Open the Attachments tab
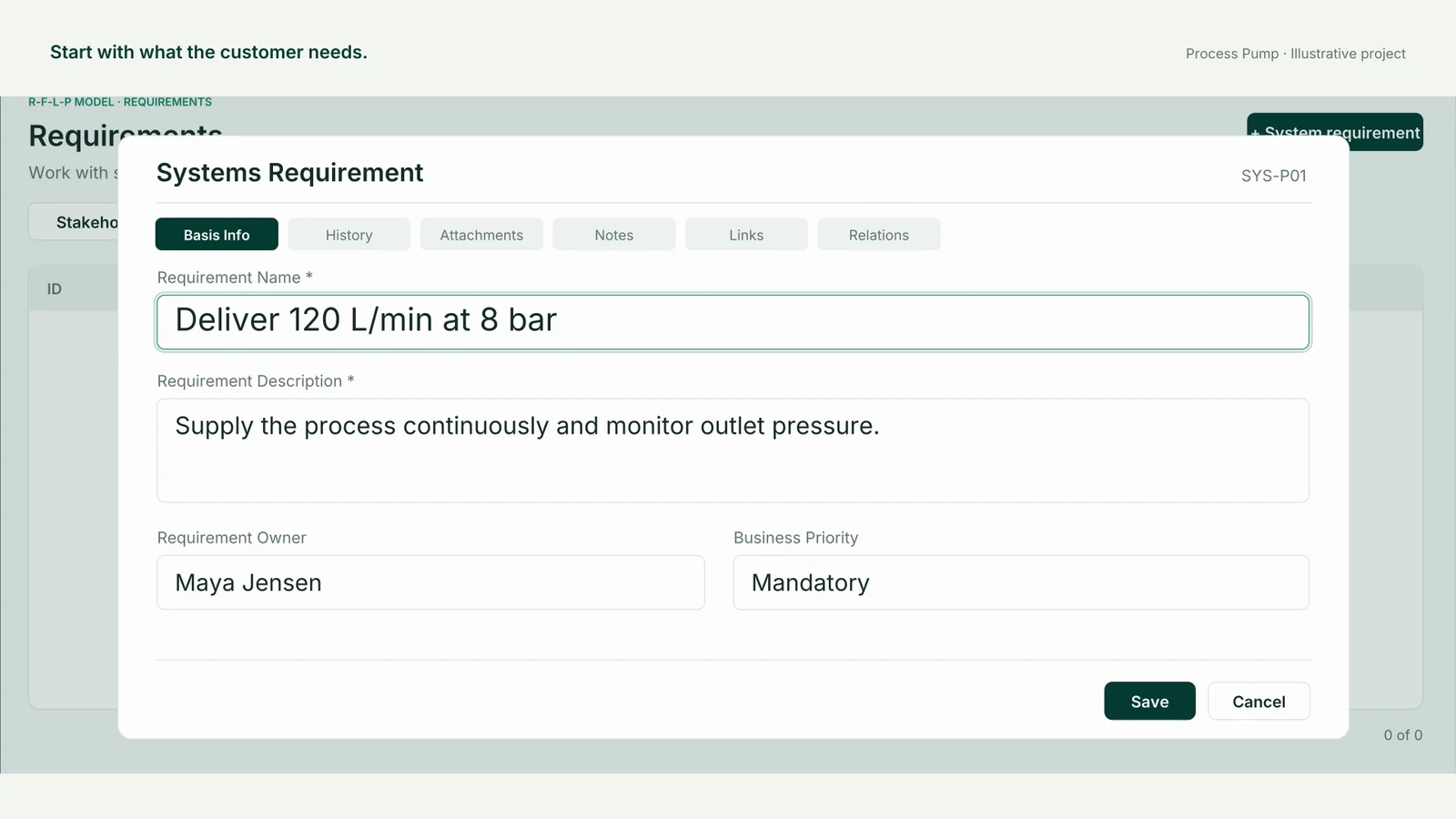1456x819 pixels. (x=481, y=234)
